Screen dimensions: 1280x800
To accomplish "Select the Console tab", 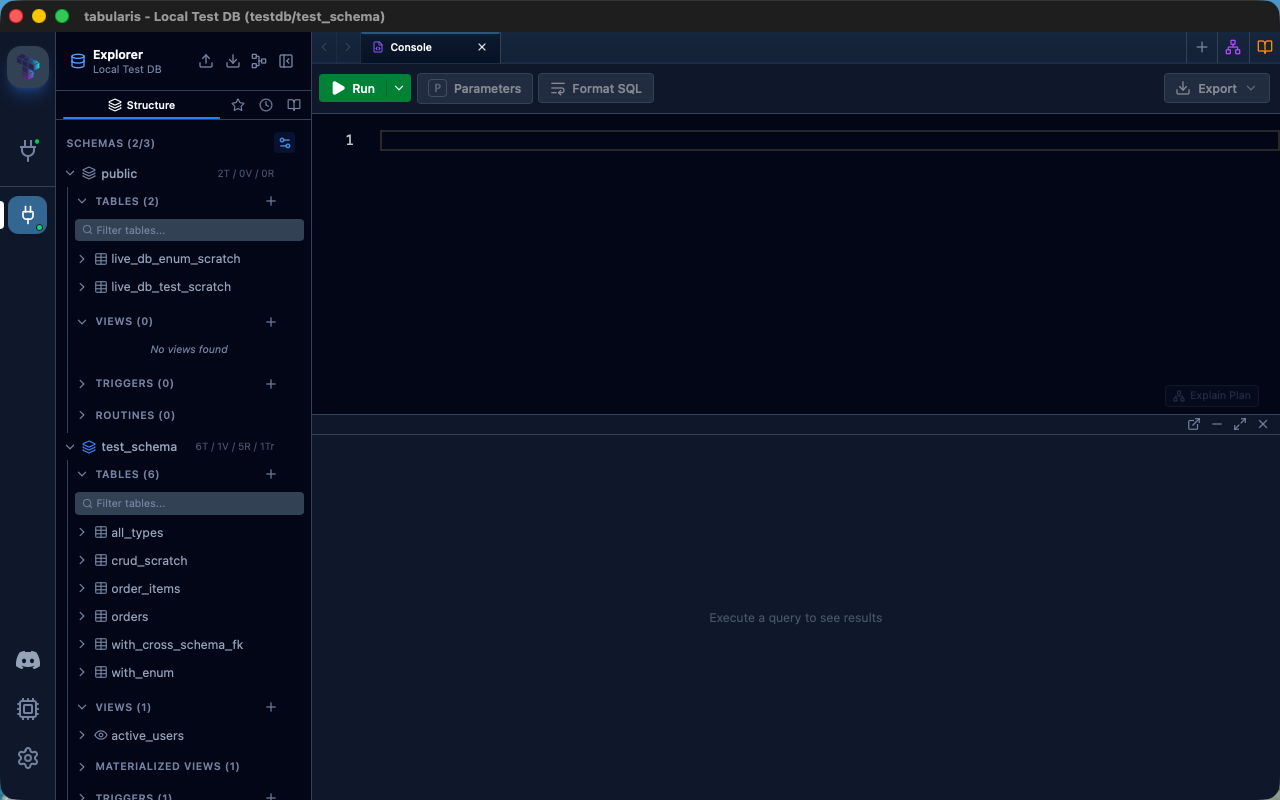I will (431, 47).
